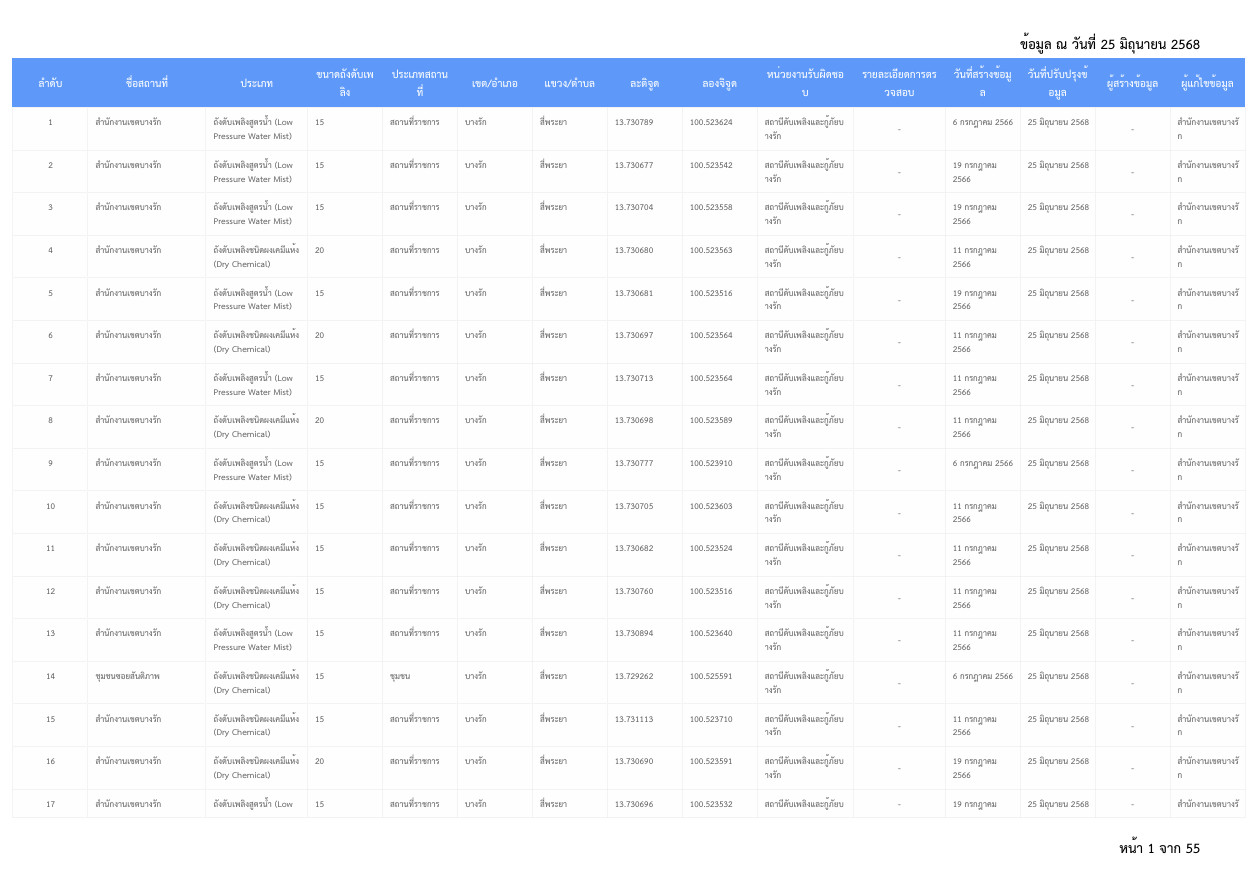This screenshot has width=1255, height=891.
Task: Click the ผู้สร้างข้อมูล column header
Action: (x=1133, y=83)
